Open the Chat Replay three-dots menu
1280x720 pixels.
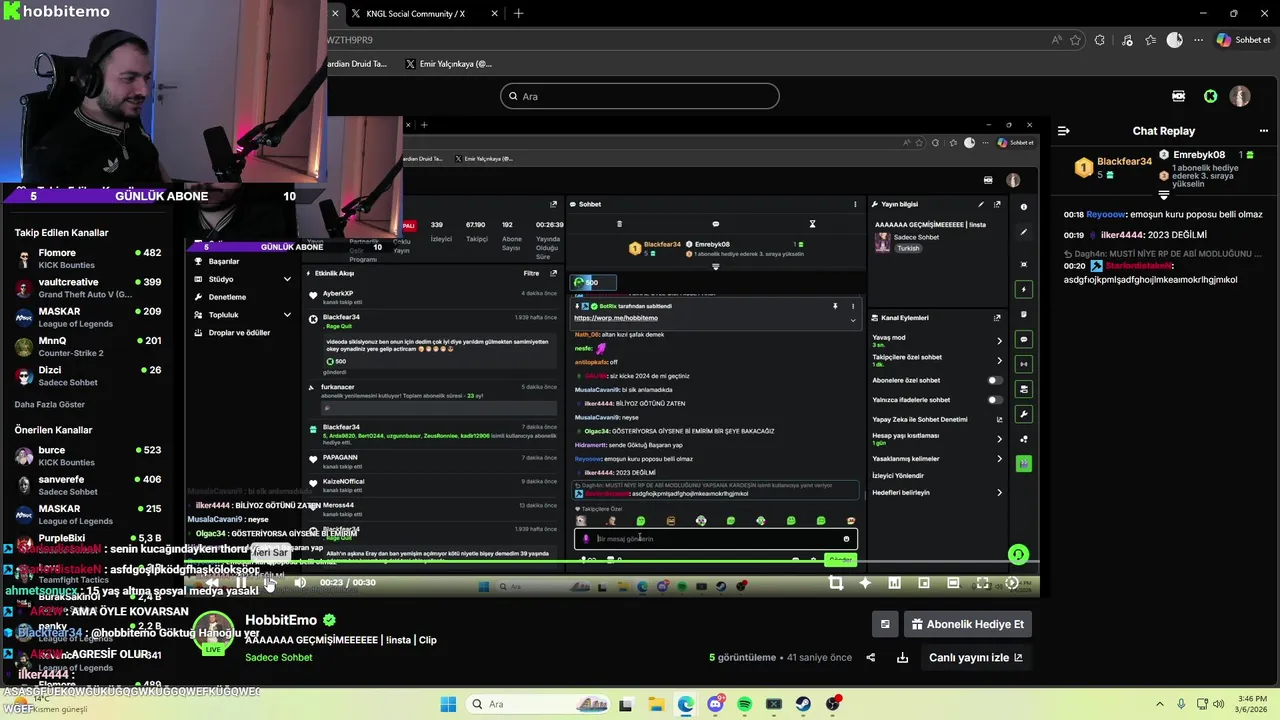click(x=1263, y=131)
